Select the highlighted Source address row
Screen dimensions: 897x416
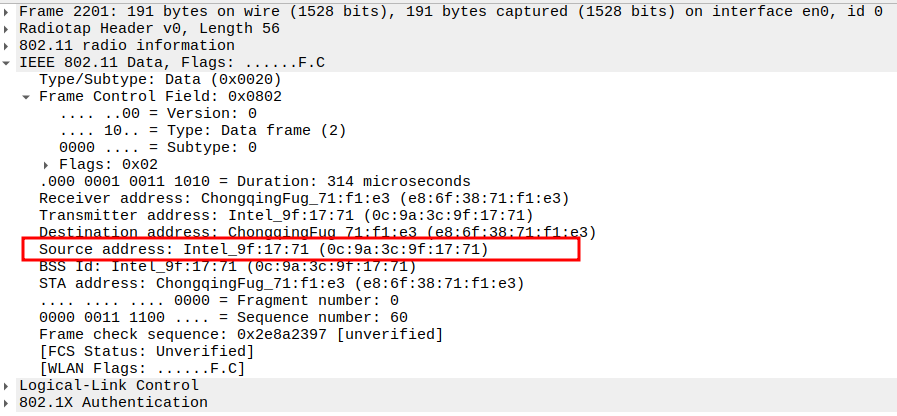point(263,249)
